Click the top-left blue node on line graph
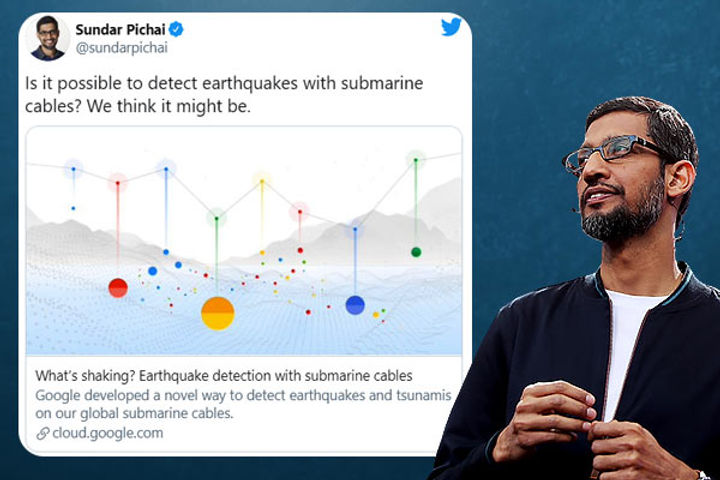The image size is (720, 480). tap(73, 169)
